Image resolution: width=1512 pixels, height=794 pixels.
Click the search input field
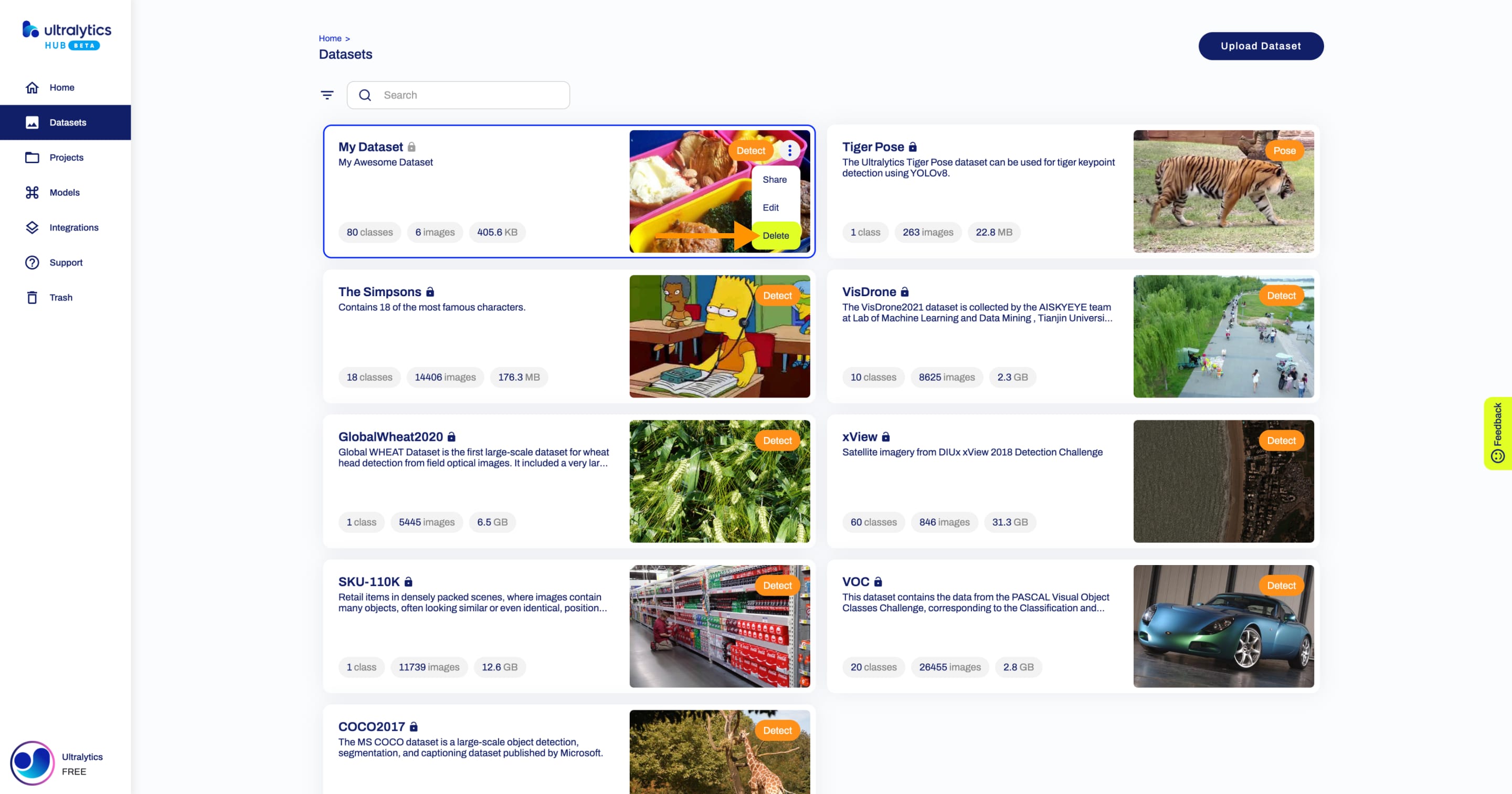pos(463,95)
